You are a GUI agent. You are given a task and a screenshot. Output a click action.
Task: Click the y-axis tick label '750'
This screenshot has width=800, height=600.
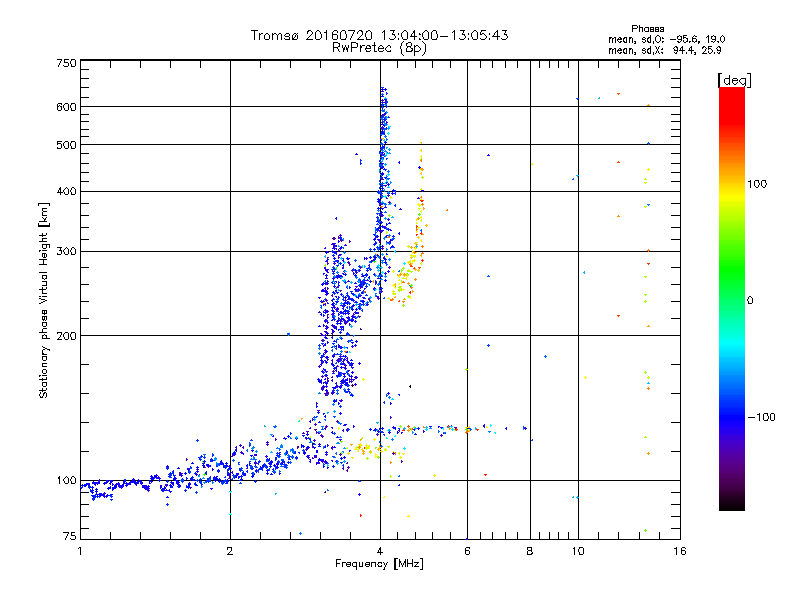66,63
